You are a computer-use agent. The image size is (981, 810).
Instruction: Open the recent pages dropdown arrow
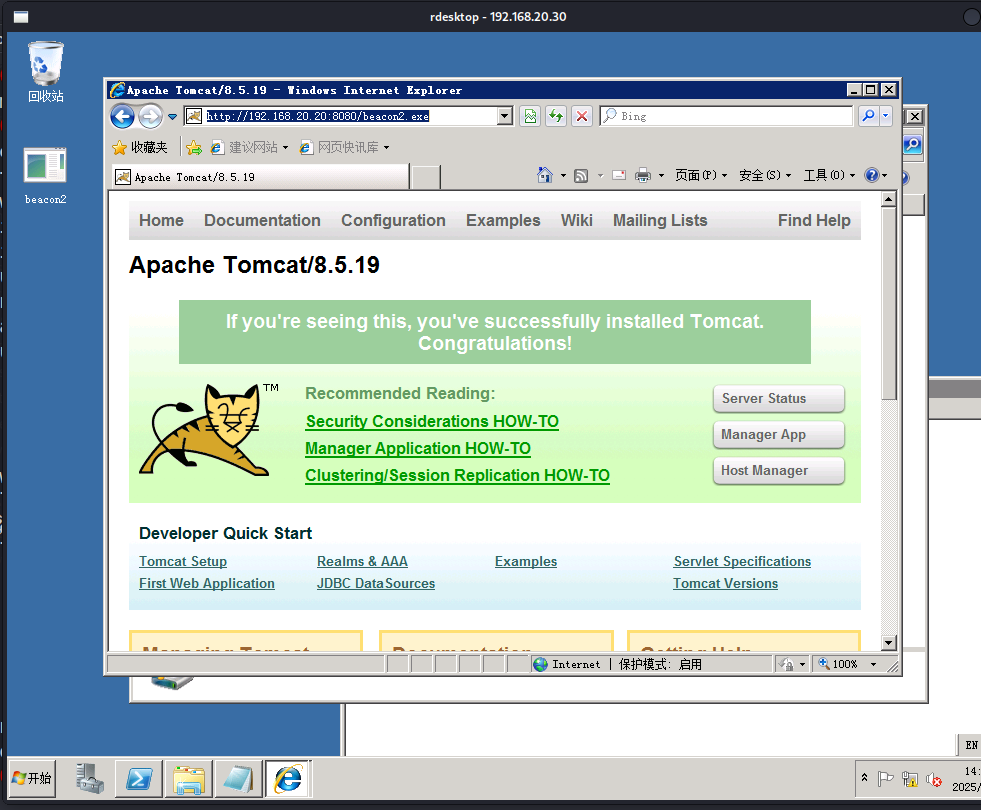[x=172, y=117]
